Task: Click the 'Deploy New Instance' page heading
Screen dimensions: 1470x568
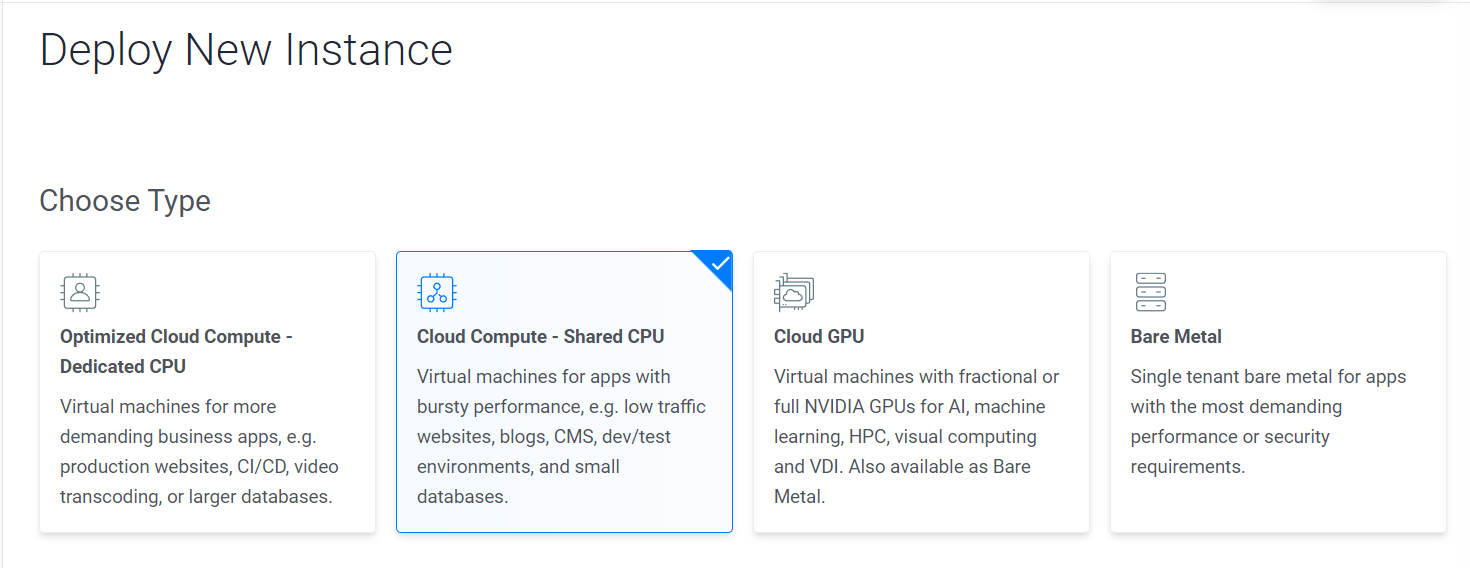Action: (246, 51)
